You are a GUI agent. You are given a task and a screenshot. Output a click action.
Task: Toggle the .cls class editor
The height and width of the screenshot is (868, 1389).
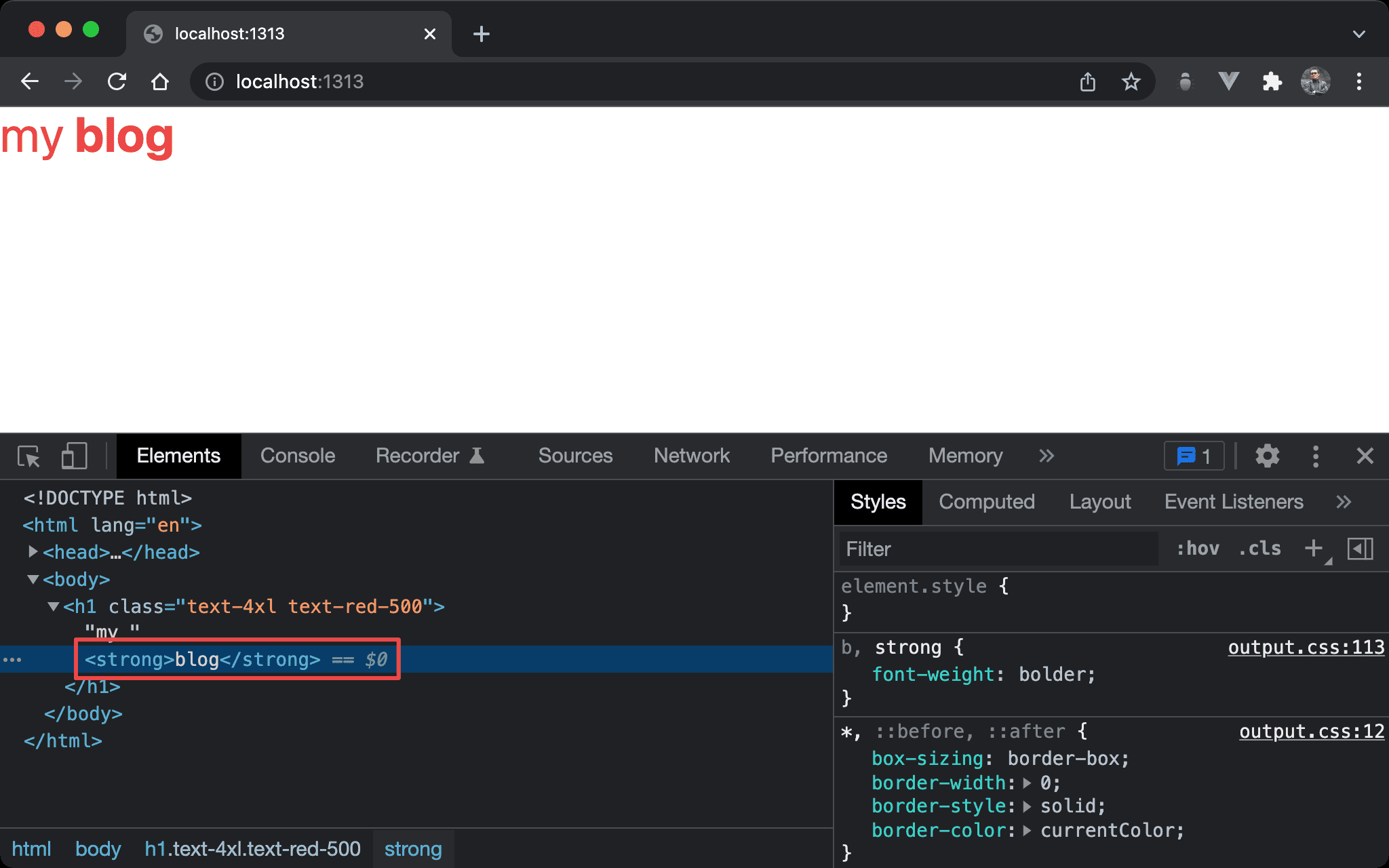coord(1260,549)
